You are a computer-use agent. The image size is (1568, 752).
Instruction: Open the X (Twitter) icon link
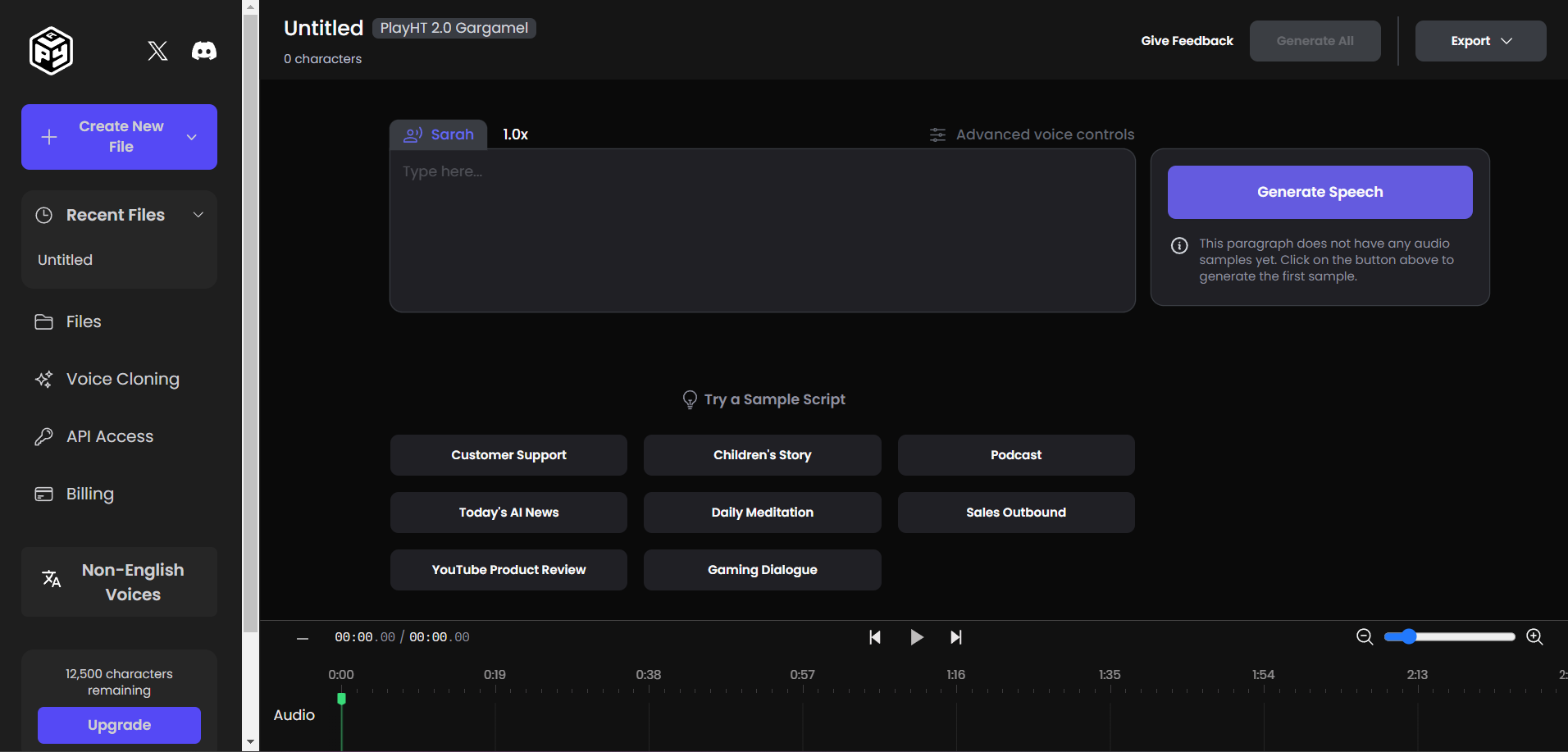pos(157,51)
